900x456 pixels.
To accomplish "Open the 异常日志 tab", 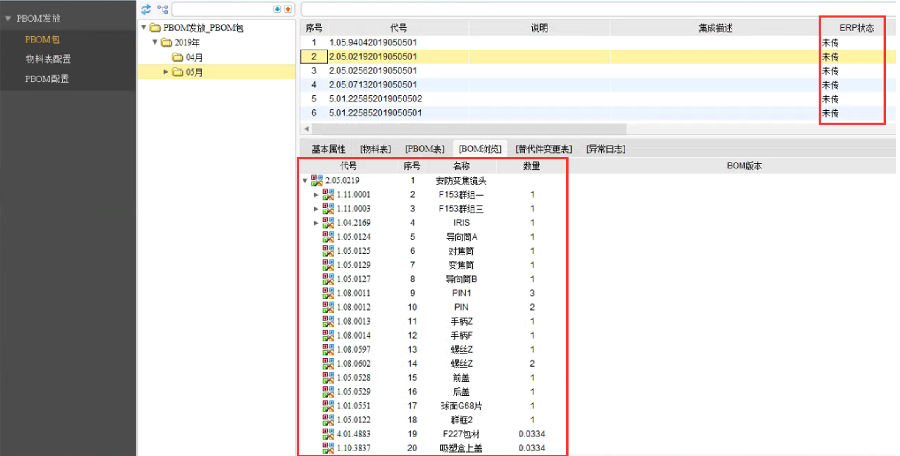I will point(605,148).
